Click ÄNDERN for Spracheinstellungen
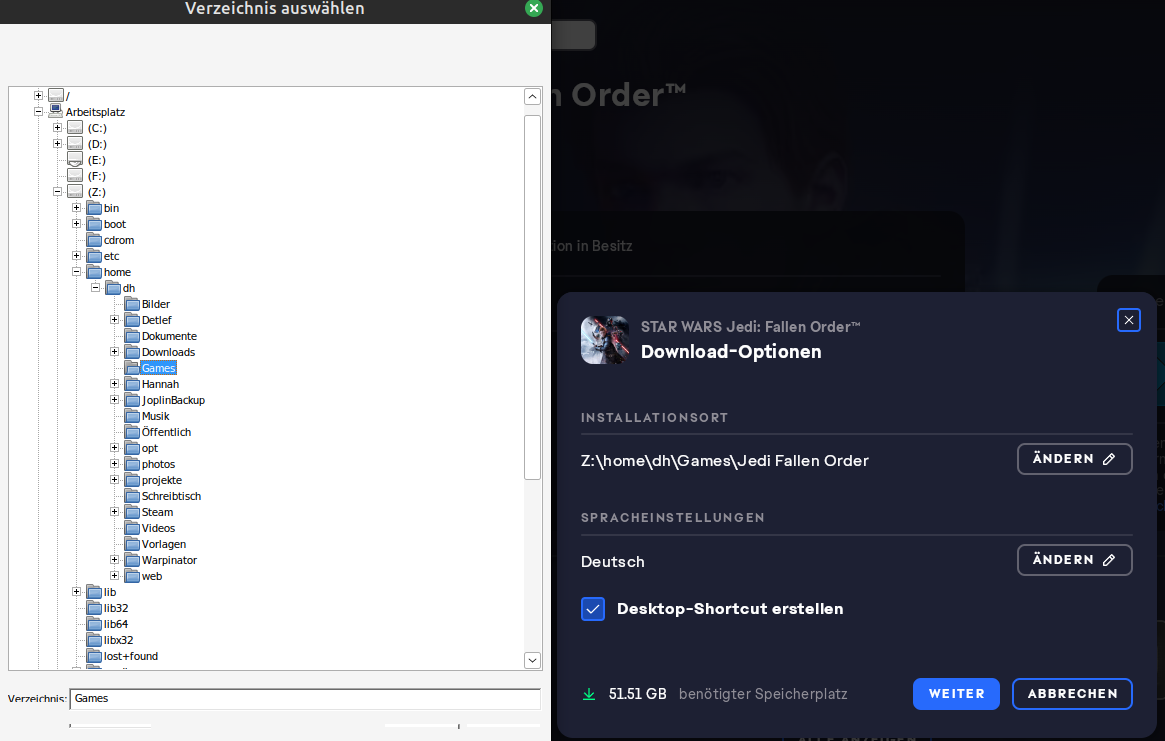 [1074, 560]
